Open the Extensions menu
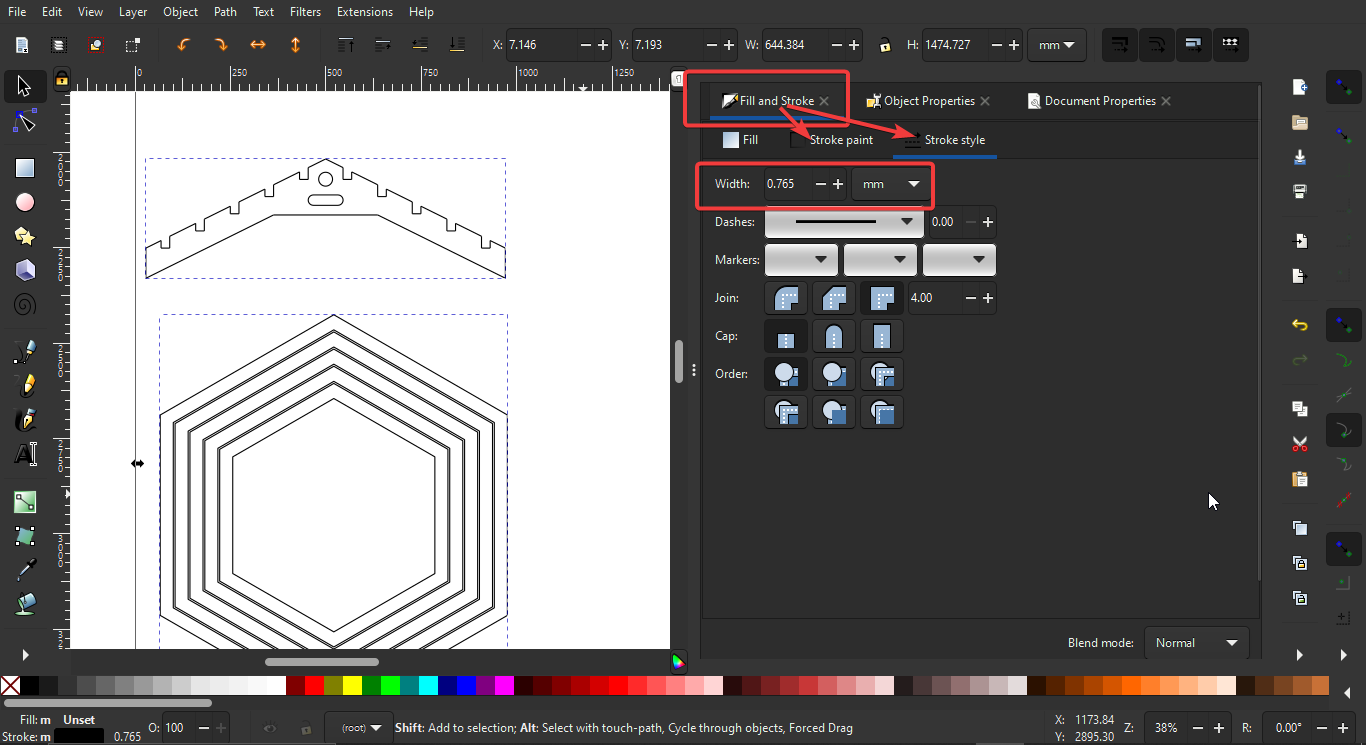Image resolution: width=1366 pixels, height=745 pixels. [x=364, y=12]
